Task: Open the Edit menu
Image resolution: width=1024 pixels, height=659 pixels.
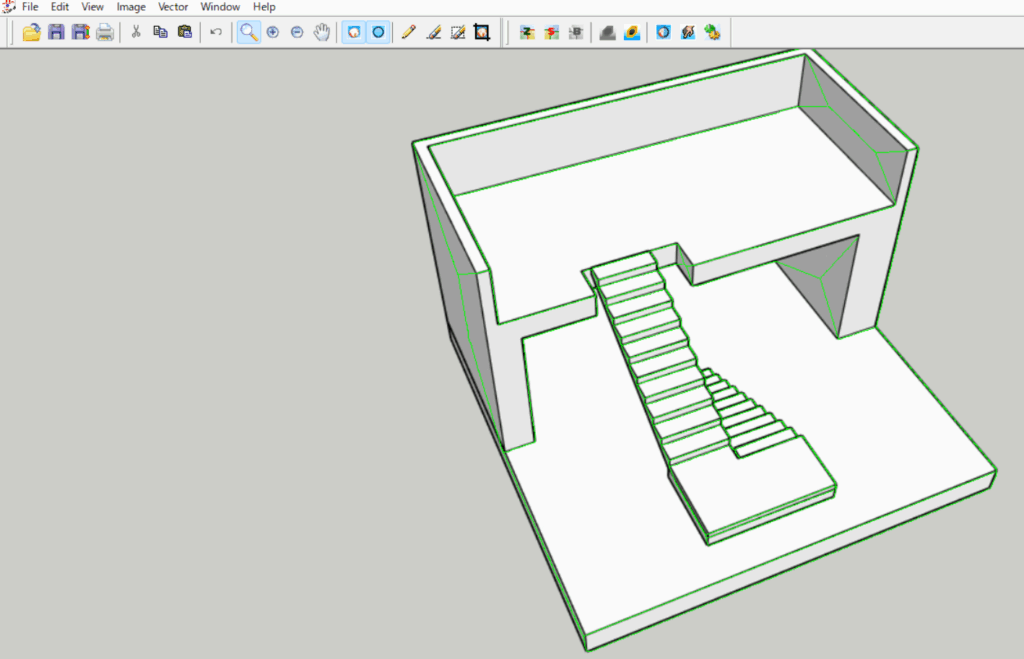Action: [x=59, y=7]
